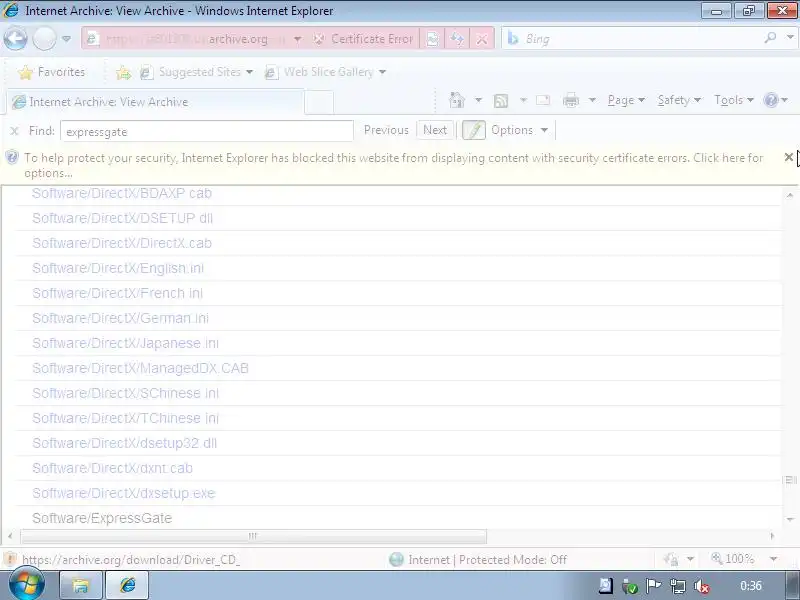Viewport: 800px width, 600px height.
Task: Click the archive.org address bar
Action: coord(185,39)
